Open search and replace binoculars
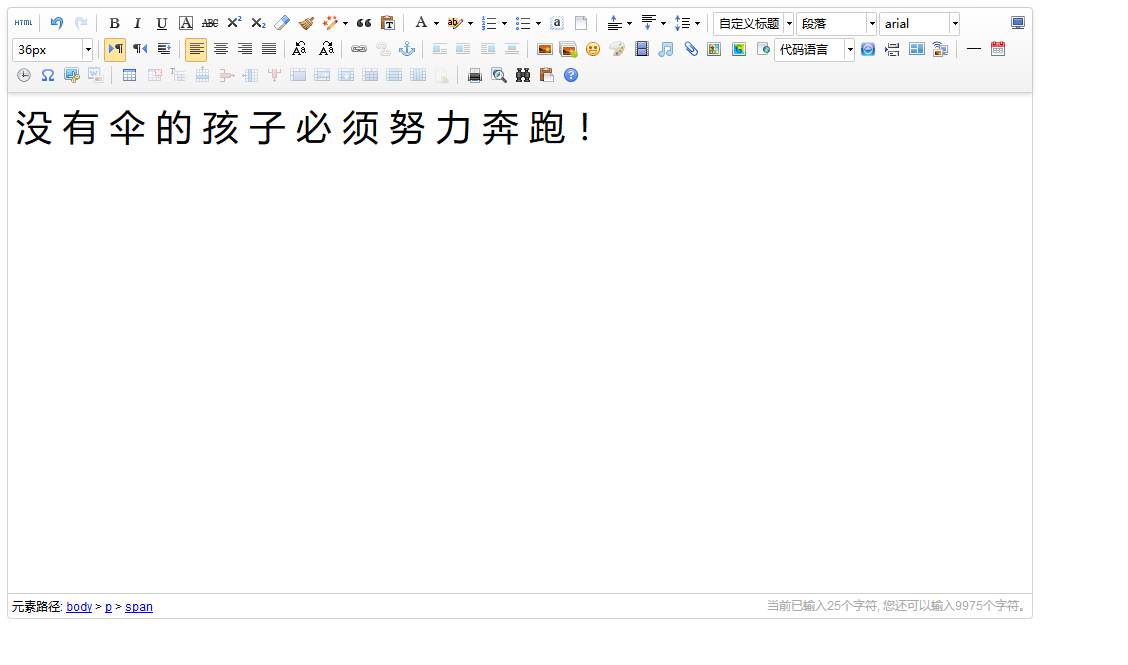1128x665 pixels. point(523,75)
